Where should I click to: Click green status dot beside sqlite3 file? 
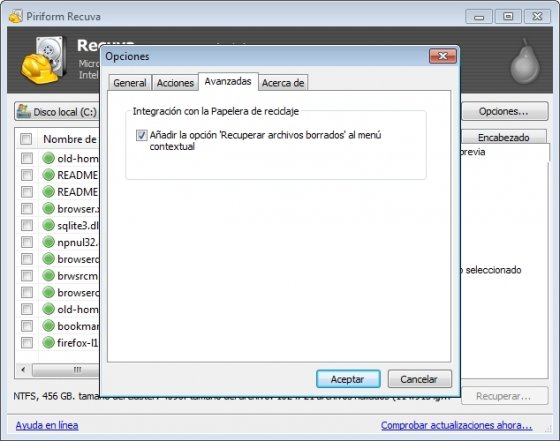(48, 225)
